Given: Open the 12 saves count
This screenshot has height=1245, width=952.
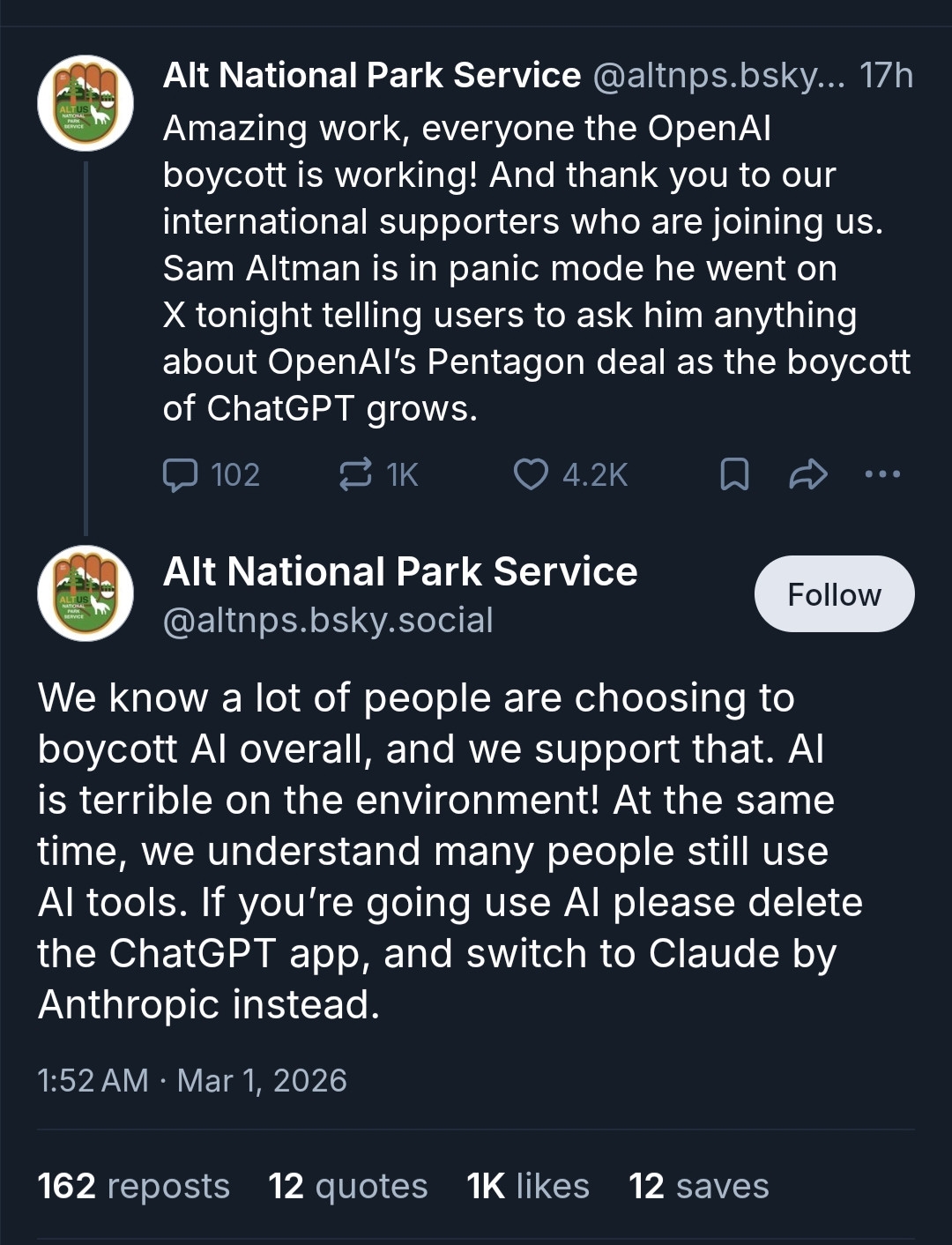Looking at the screenshot, I should point(698,1186).
